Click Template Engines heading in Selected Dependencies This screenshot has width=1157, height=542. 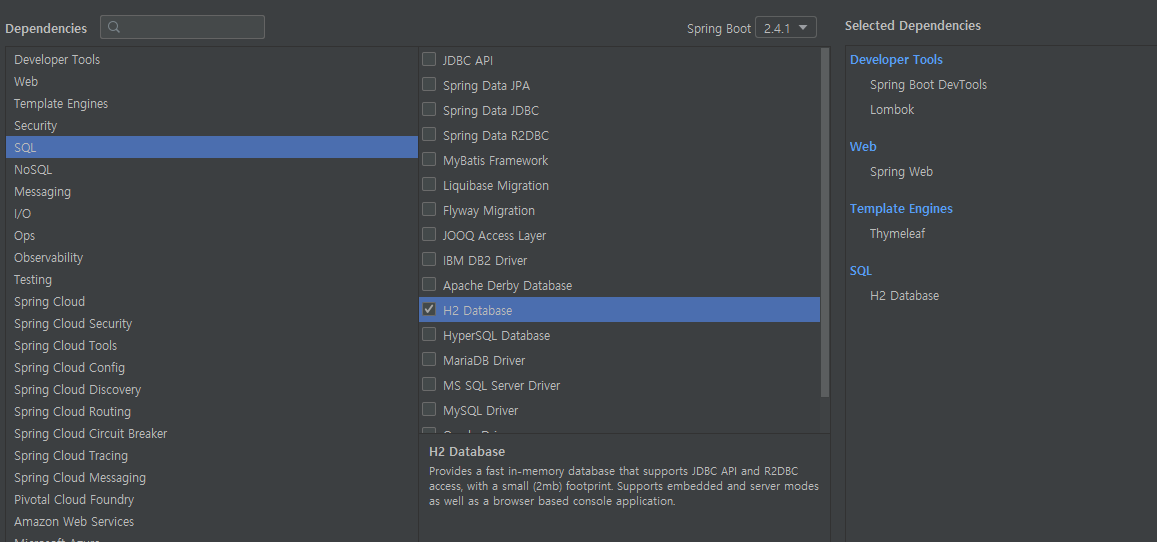(x=901, y=209)
